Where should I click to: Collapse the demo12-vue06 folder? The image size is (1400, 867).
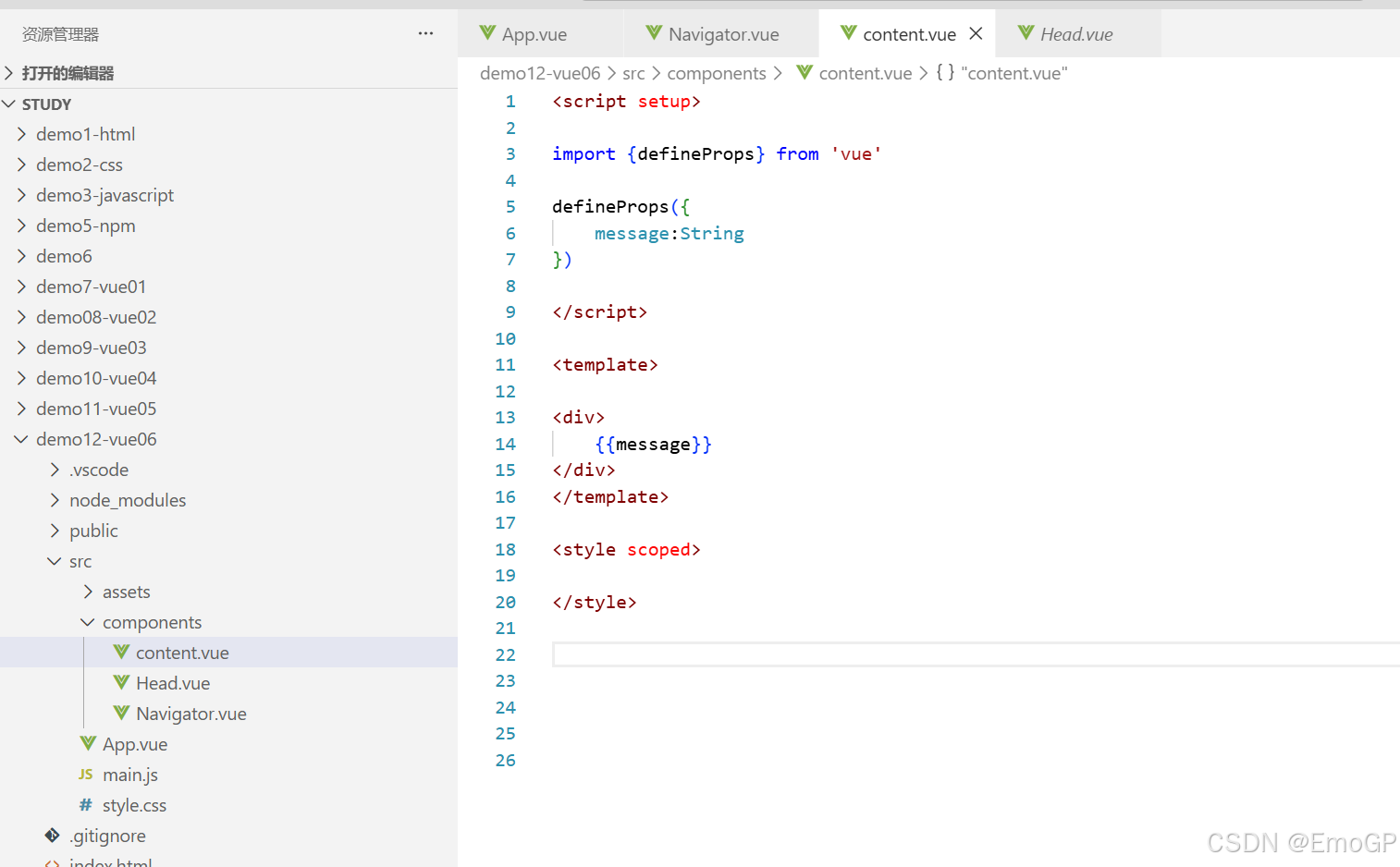(21, 439)
